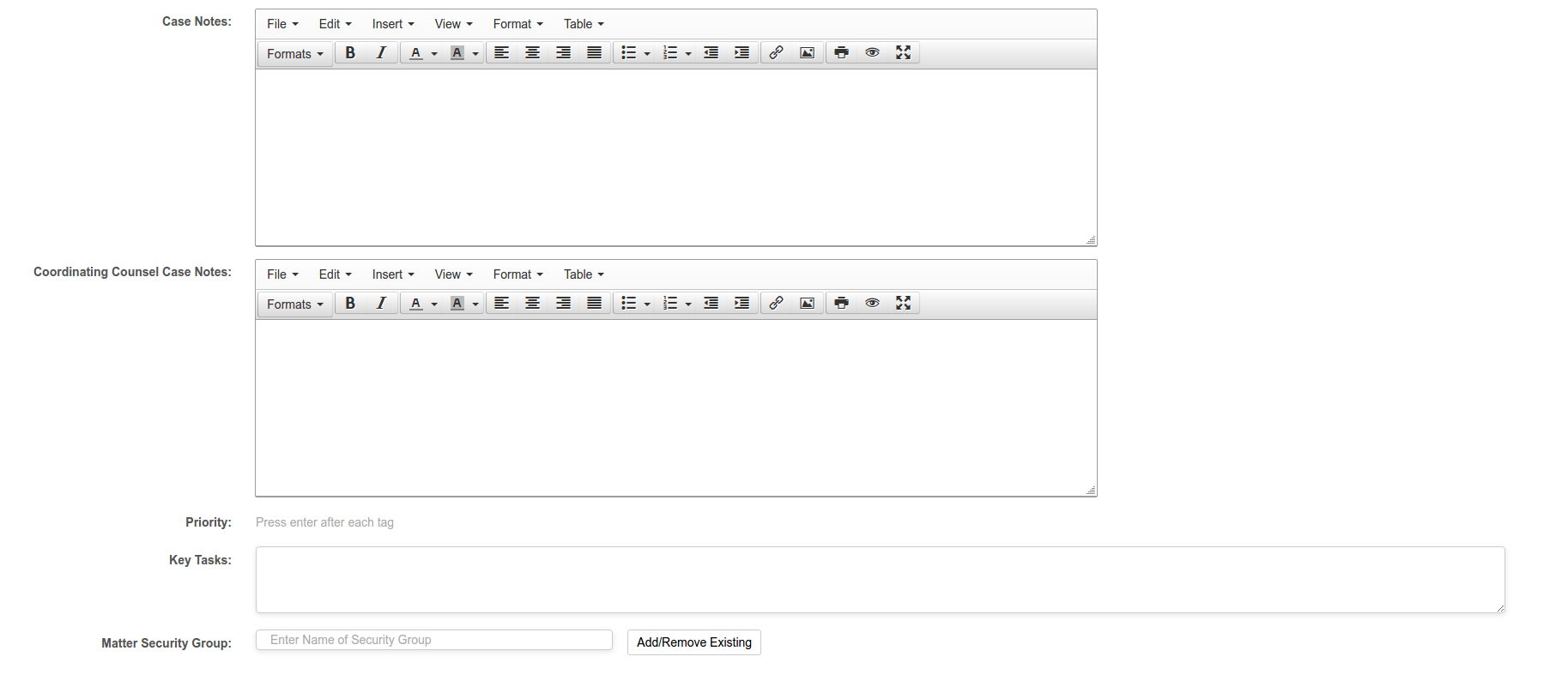Open View menu in Coordinating Counsel editor
The image size is (1568, 699).
453,274
